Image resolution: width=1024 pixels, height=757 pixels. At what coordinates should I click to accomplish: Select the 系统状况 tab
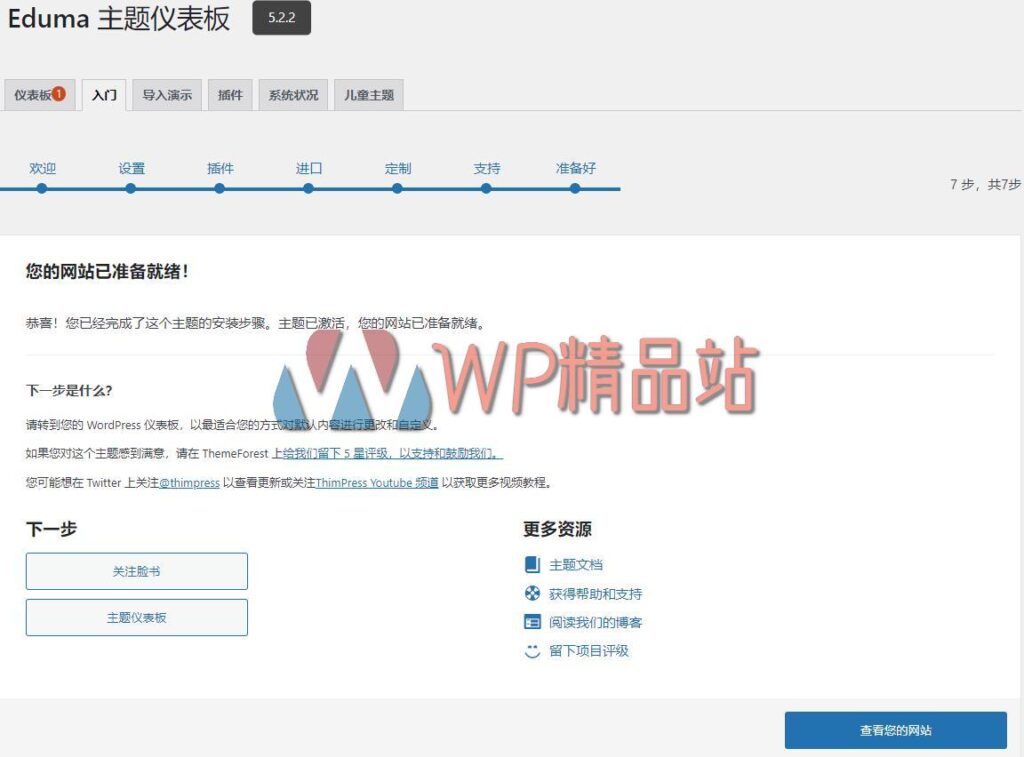click(293, 96)
